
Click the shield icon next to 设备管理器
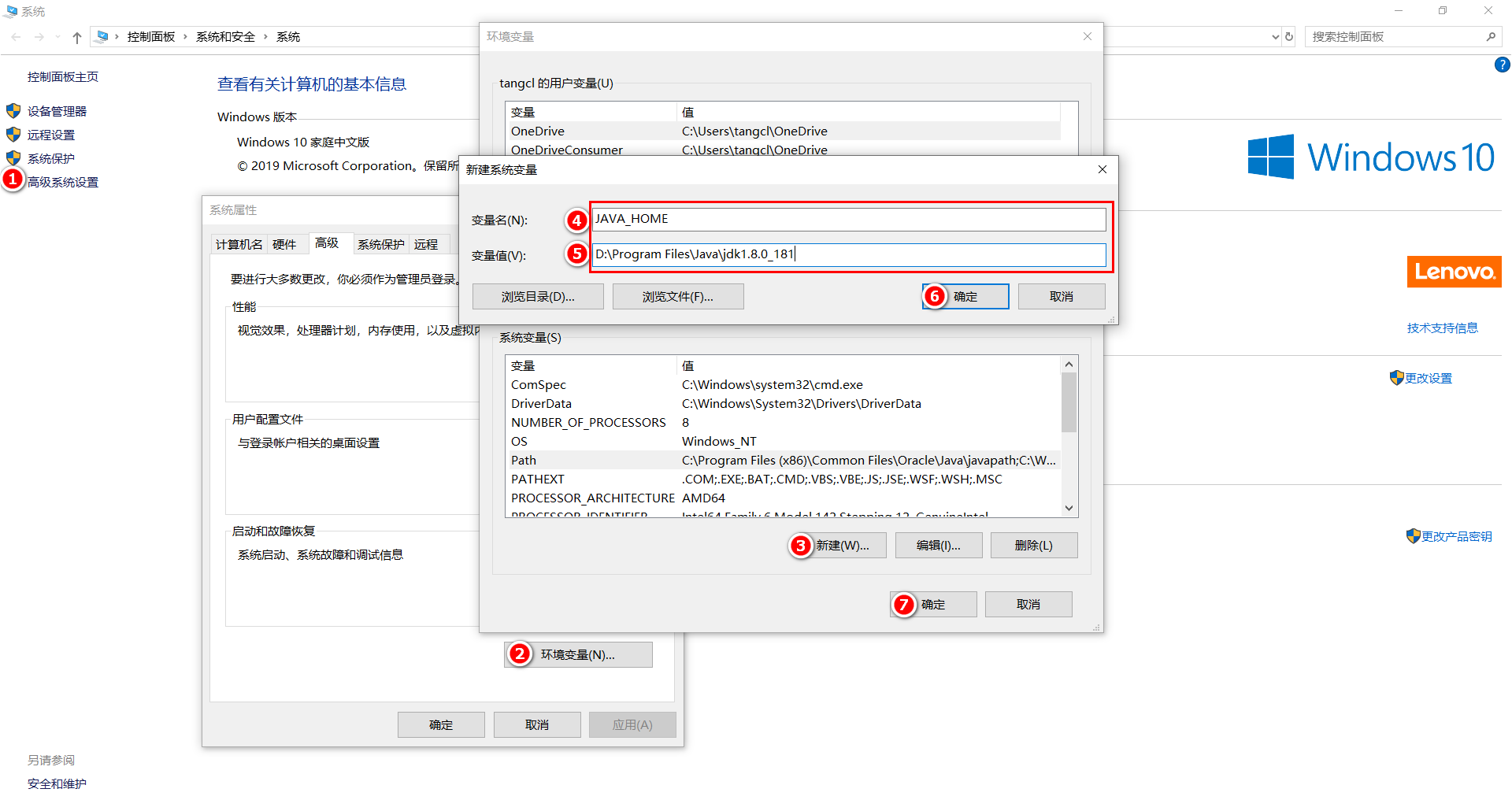click(13, 110)
